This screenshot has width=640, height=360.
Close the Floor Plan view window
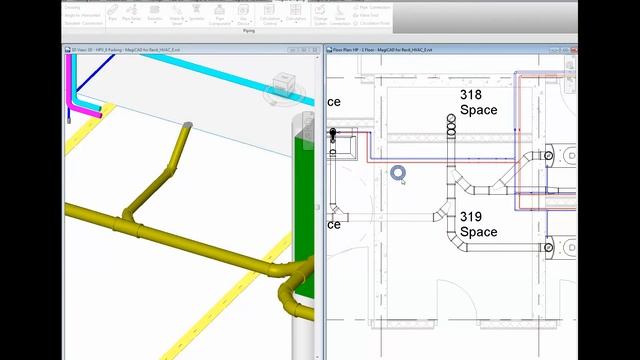pyautogui.click(x=573, y=50)
